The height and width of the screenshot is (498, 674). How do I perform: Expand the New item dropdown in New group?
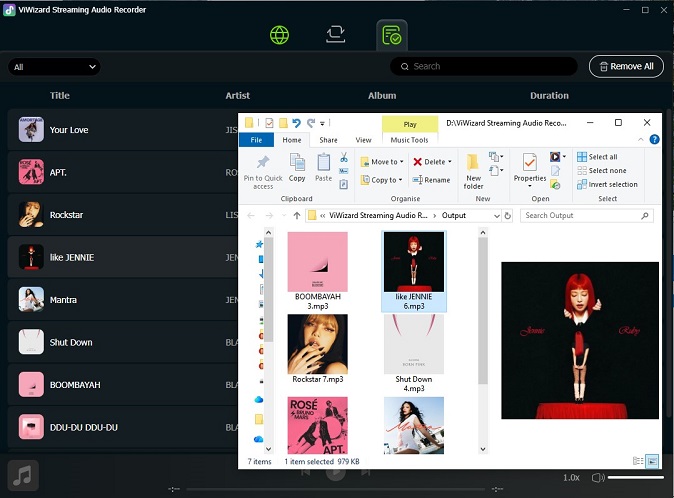(x=496, y=156)
